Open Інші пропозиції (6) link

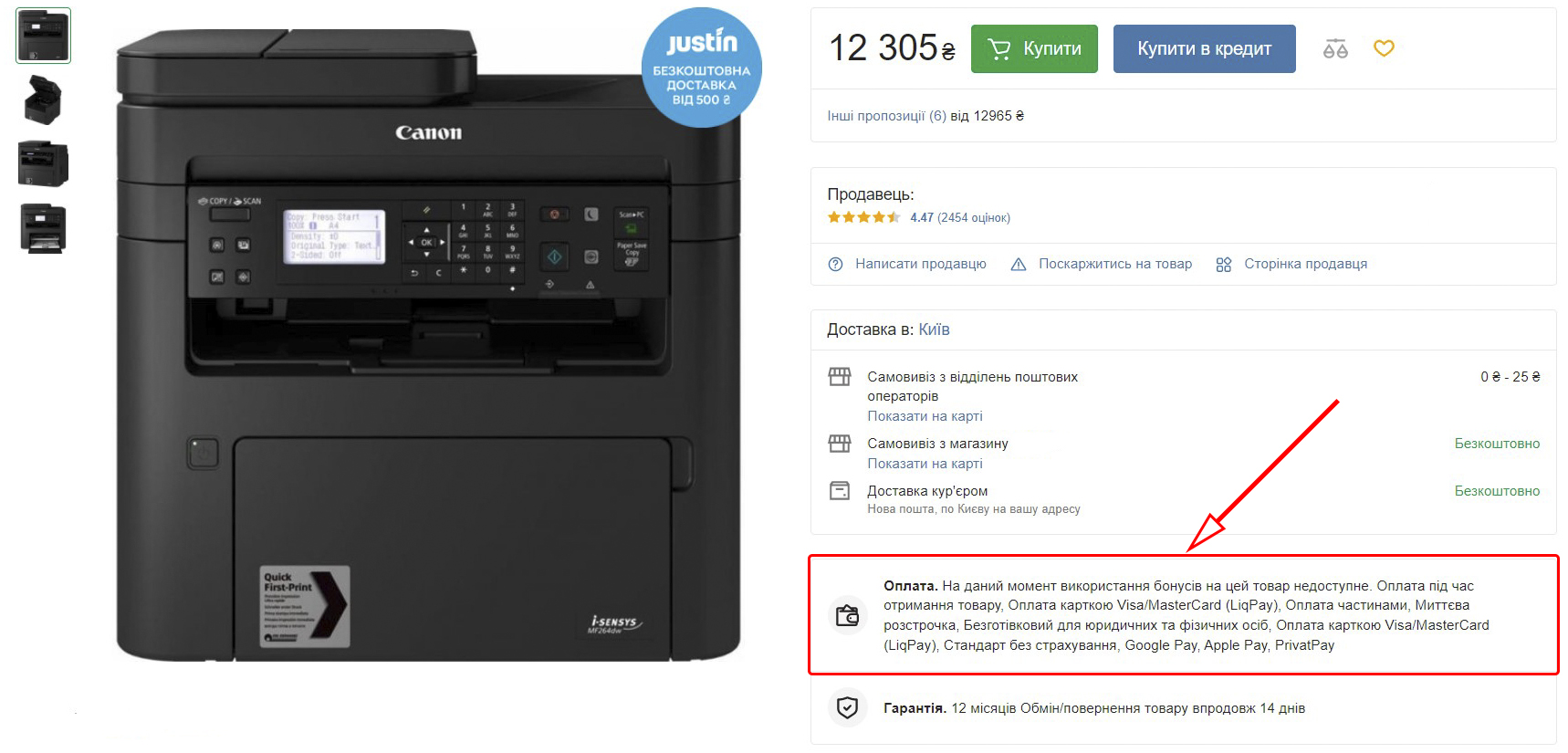pos(886,116)
